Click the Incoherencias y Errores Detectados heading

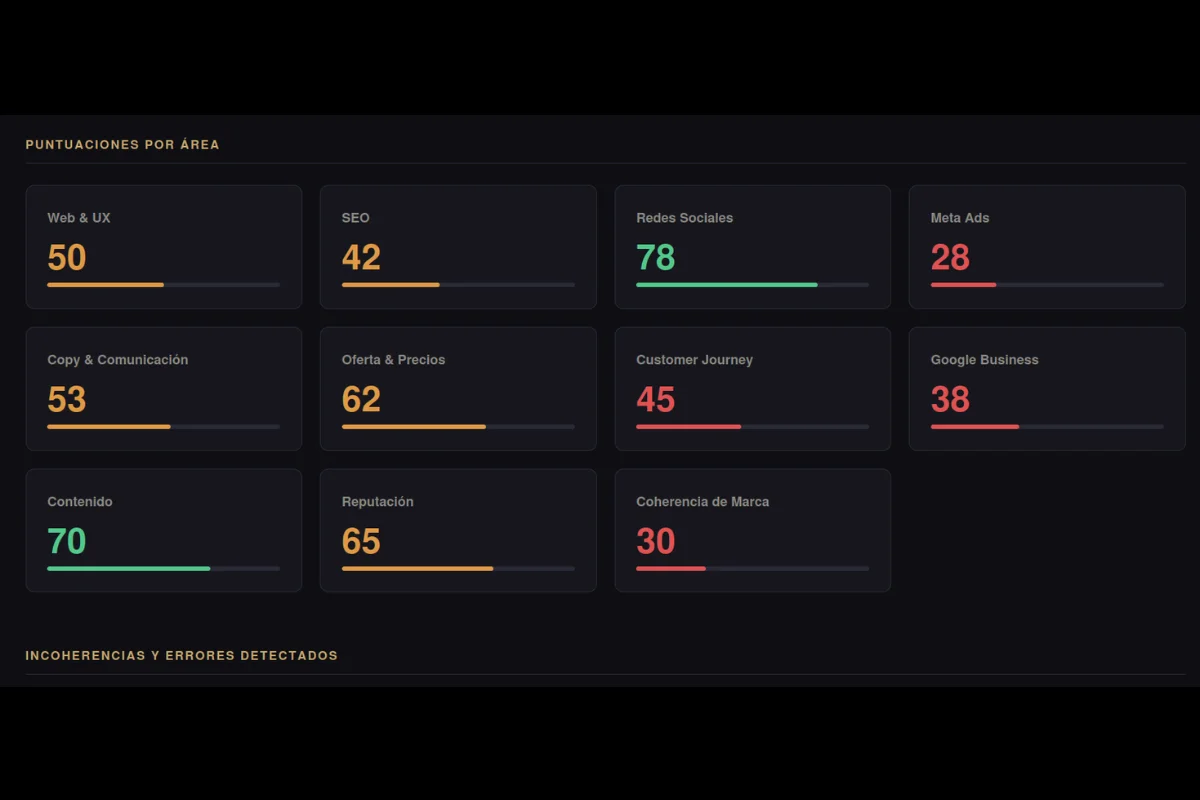coord(181,656)
